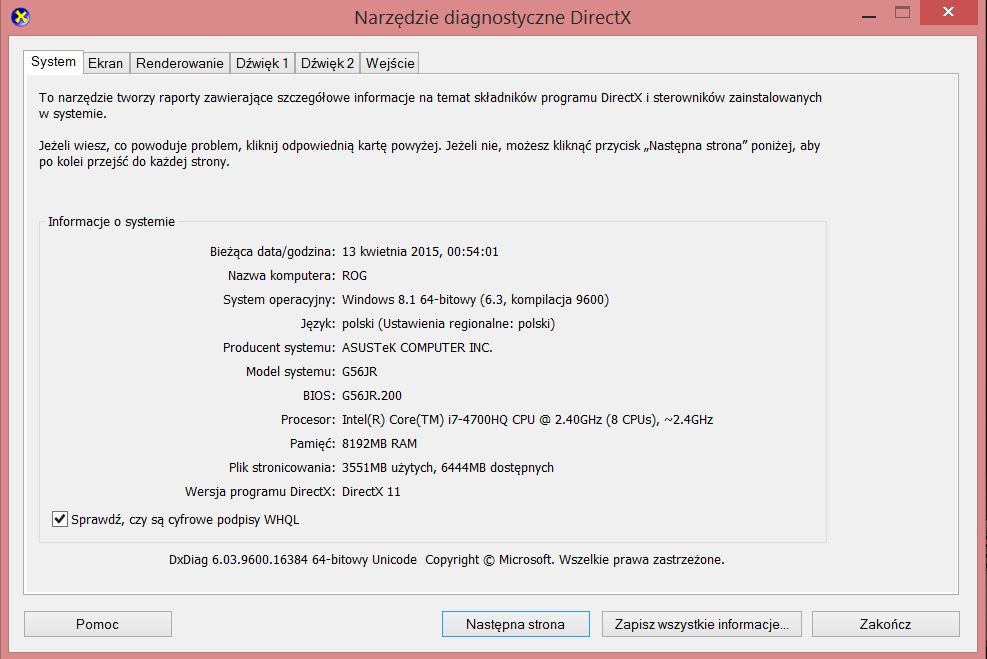Image resolution: width=987 pixels, height=659 pixels.
Task: Click the 'Model systemu:' label
Action: [x=290, y=371]
